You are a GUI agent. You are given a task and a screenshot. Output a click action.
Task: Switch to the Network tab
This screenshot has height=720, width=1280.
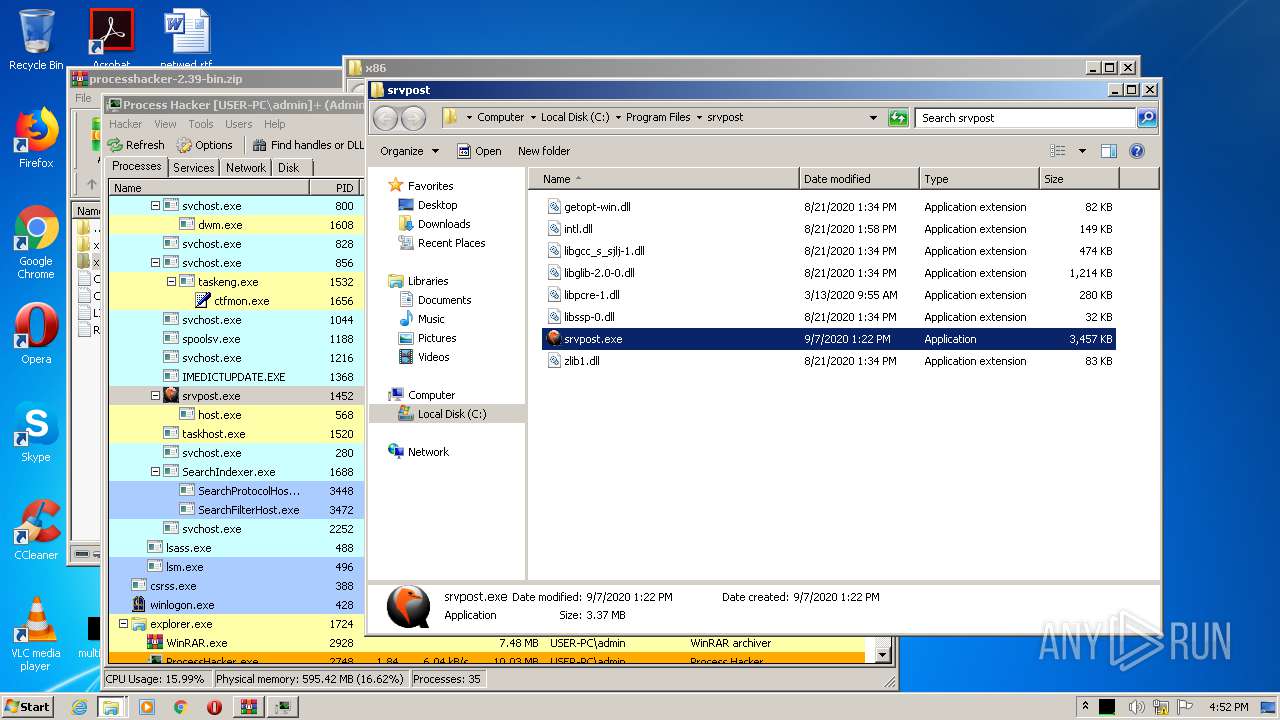point(246,168)
